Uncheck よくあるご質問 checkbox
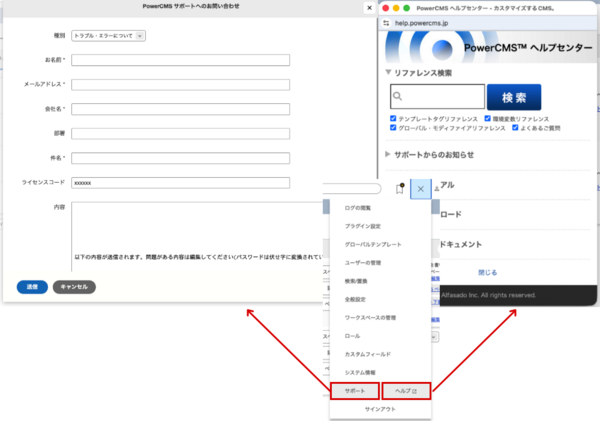The height and width of the screenshot is (421, 600). coord(515,127)
